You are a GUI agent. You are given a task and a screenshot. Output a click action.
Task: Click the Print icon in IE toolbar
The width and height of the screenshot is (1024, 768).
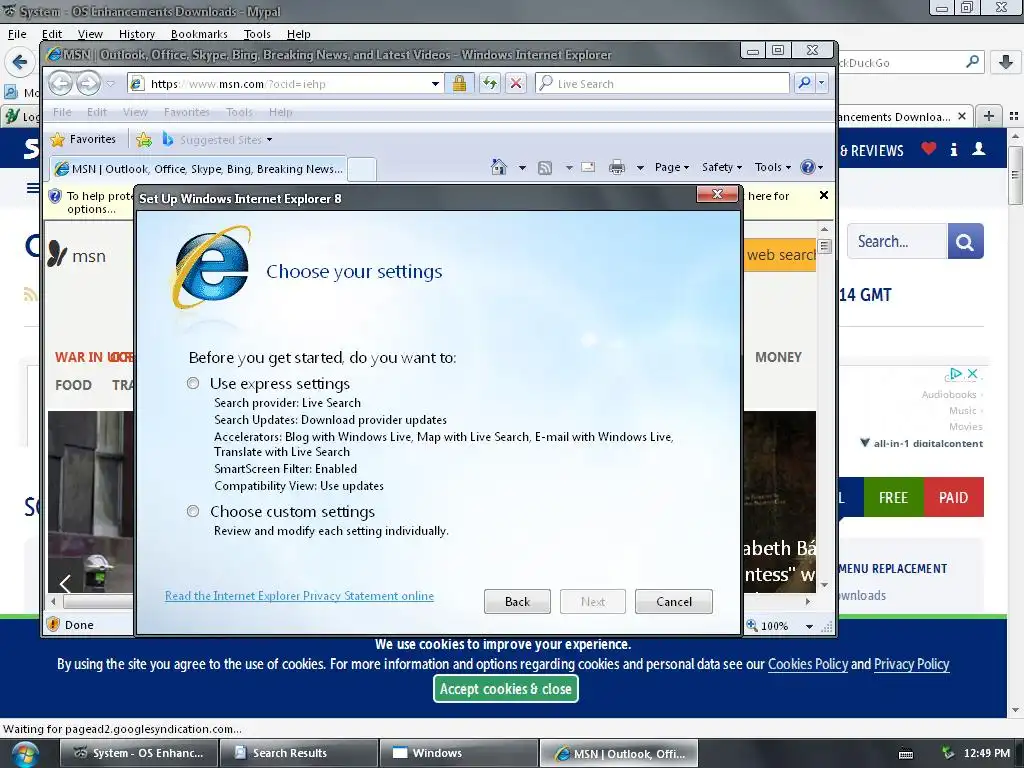click(x=616, y=167)
